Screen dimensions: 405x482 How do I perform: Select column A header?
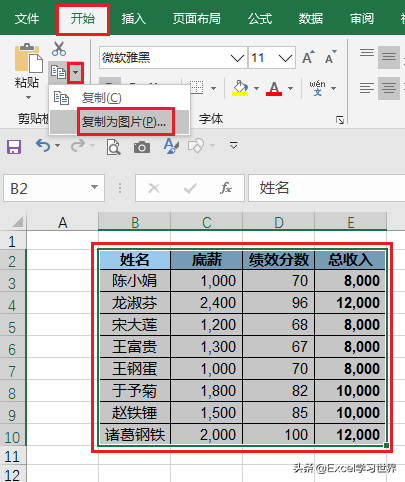point(63,222)
